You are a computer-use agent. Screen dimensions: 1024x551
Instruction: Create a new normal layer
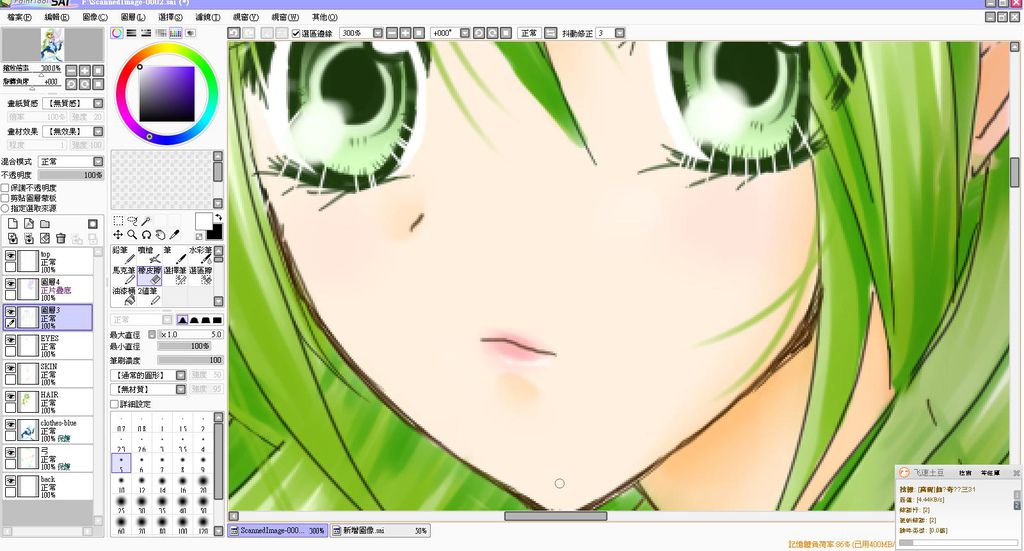coord(12,223)
